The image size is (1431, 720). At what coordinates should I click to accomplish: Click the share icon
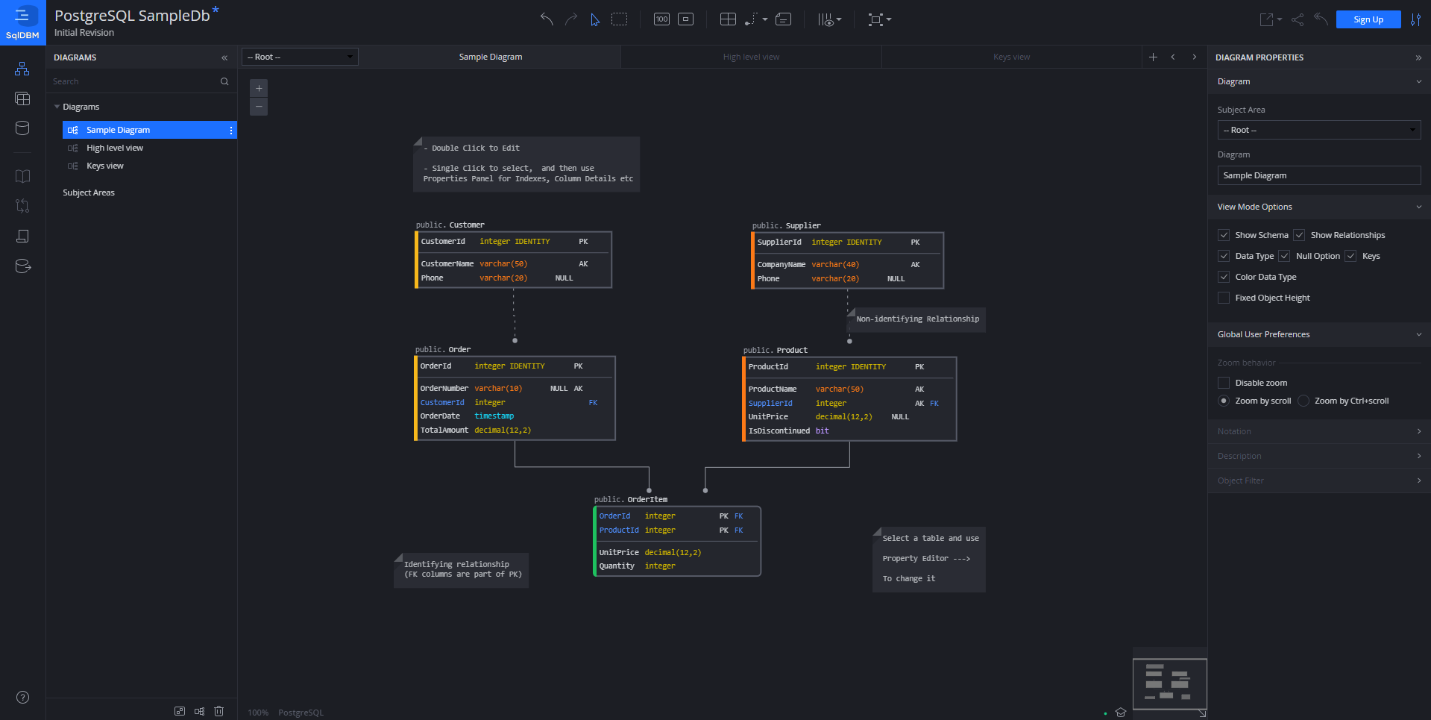(1297, 19)
